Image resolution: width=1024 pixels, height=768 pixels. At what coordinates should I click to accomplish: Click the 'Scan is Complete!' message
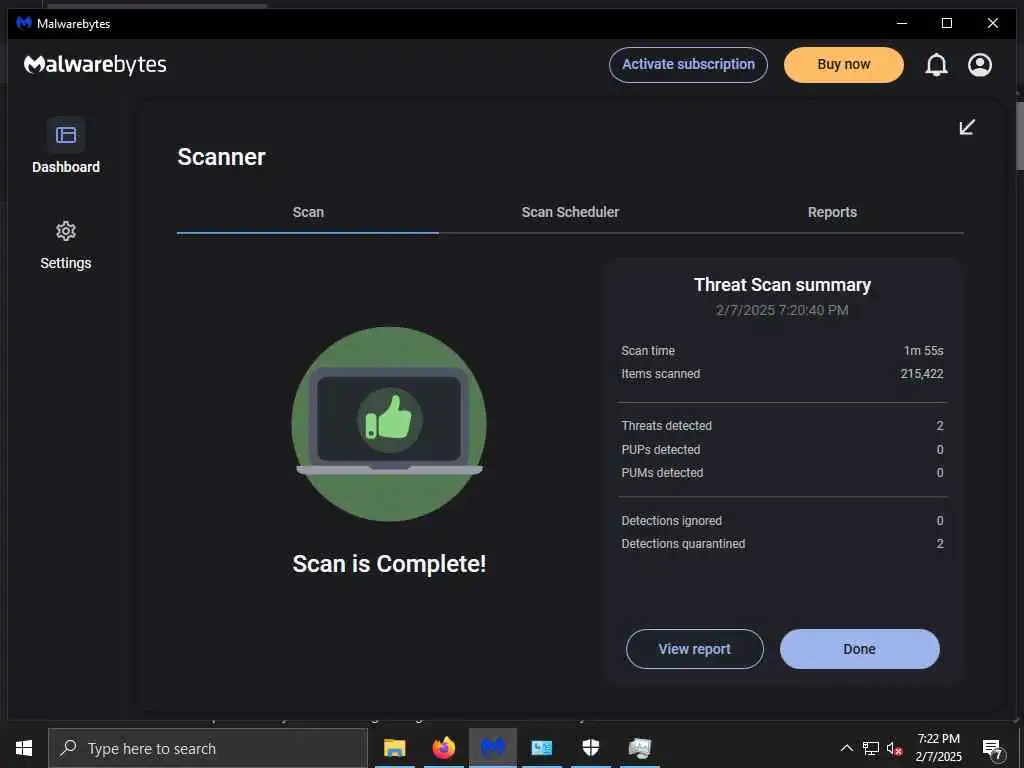[389, 564]
